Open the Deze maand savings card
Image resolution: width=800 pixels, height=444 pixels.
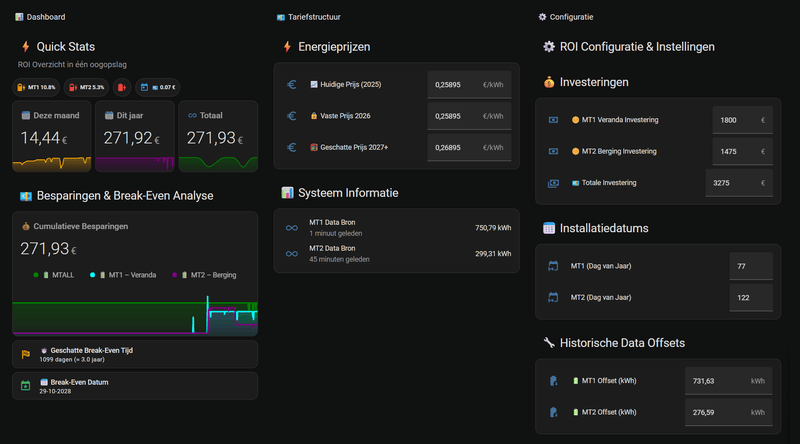point(52,137)
